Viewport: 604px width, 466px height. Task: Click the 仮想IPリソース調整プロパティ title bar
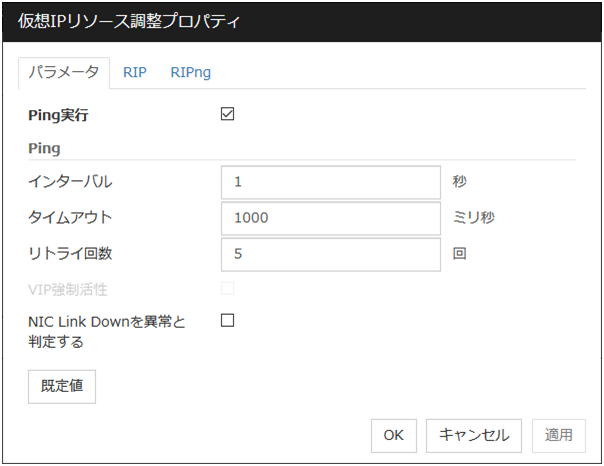coord(300,20)
